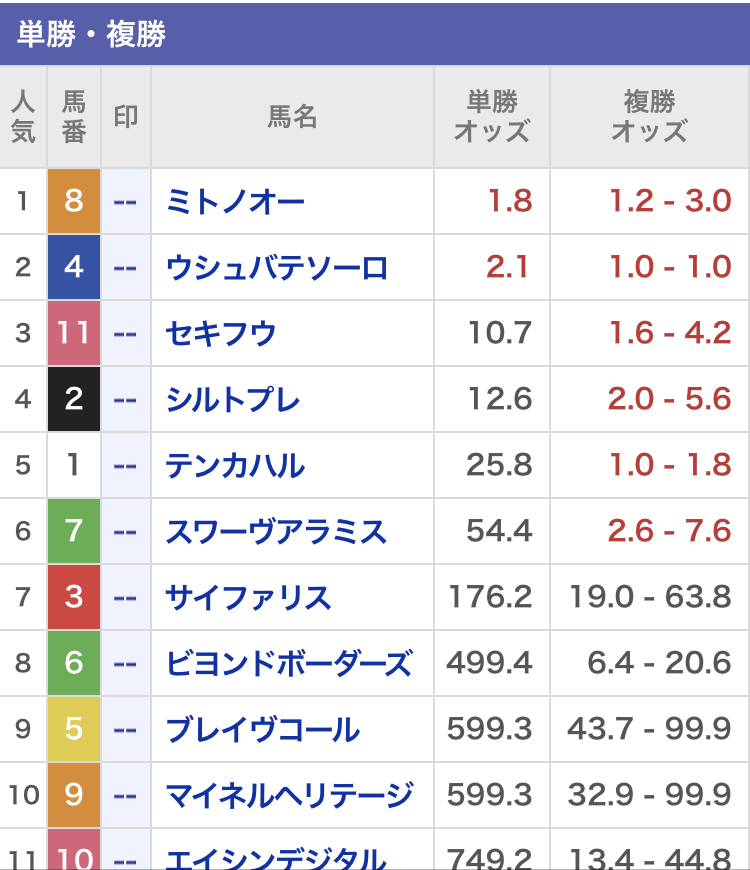Click the blue number 4 horse badge

tap(74, 267)
